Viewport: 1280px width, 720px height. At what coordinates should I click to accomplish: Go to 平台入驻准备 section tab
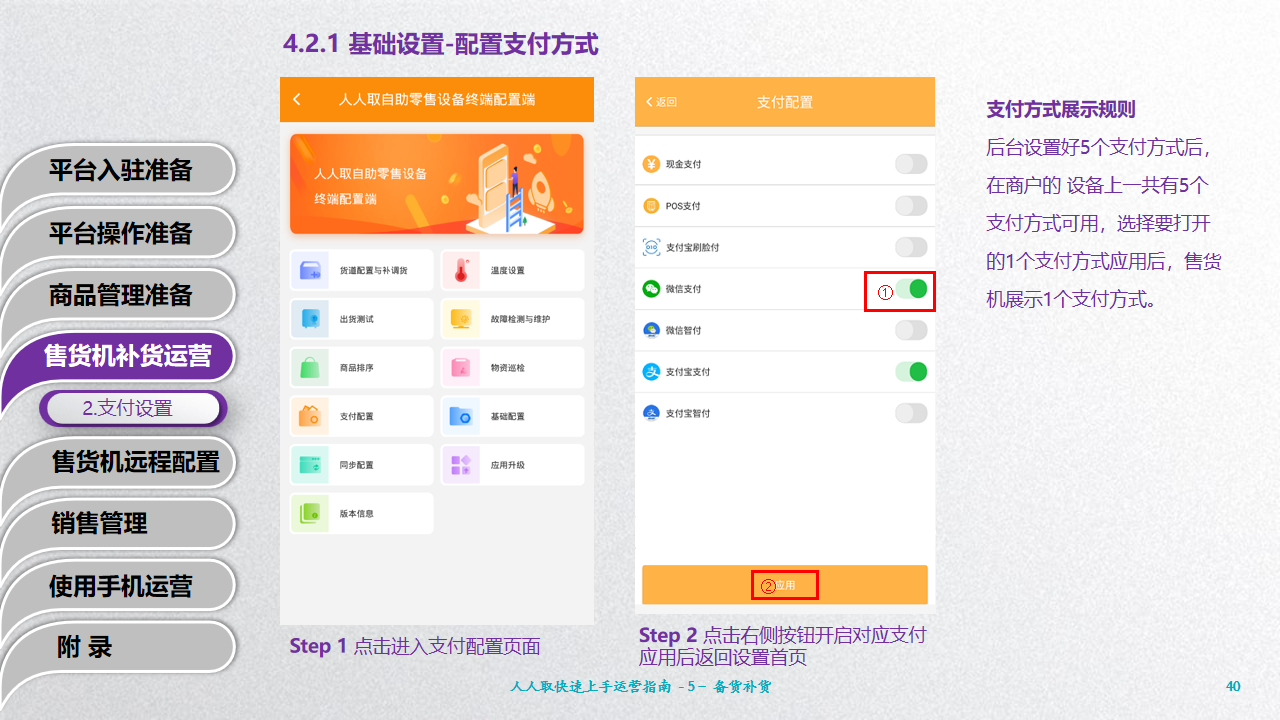point(120,170)
